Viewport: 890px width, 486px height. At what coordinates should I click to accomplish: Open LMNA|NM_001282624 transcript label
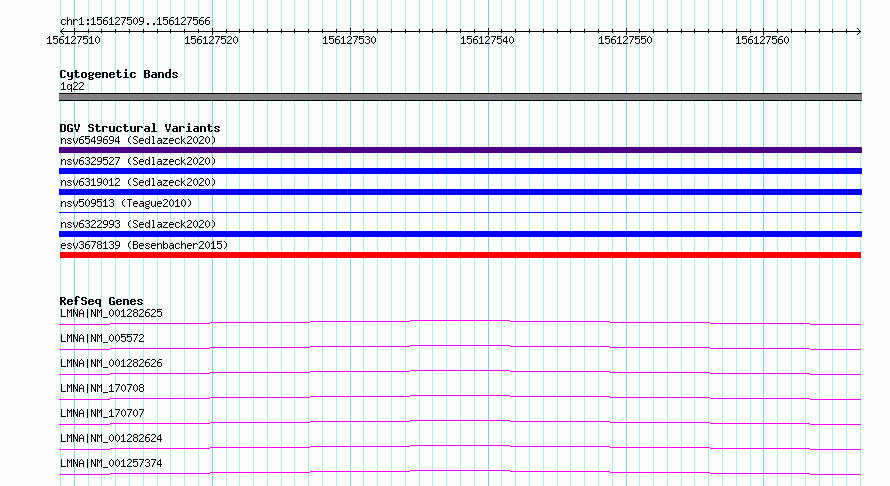click(111, 438)
